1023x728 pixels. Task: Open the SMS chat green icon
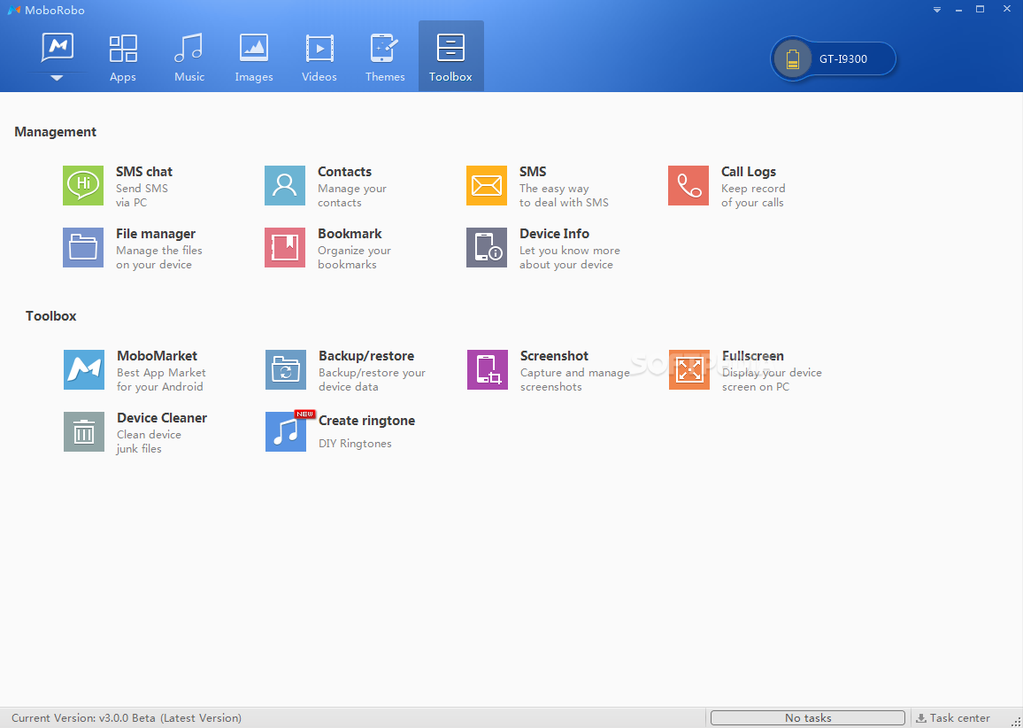point(83,186)
